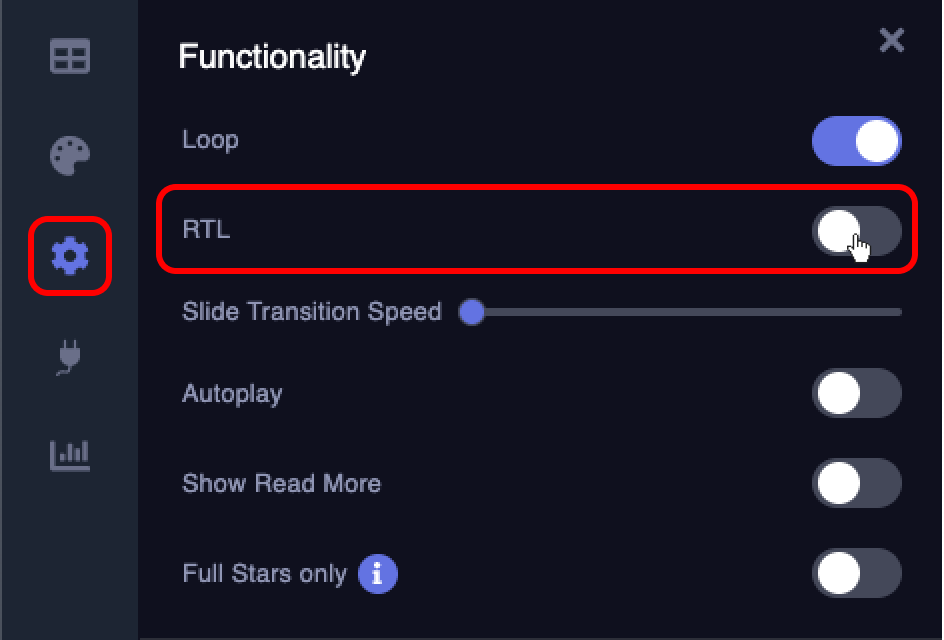Click the Slide Transition Speed slider handle
The height and width of the screenshot is (640, 944).
click(x=472, y=312)
